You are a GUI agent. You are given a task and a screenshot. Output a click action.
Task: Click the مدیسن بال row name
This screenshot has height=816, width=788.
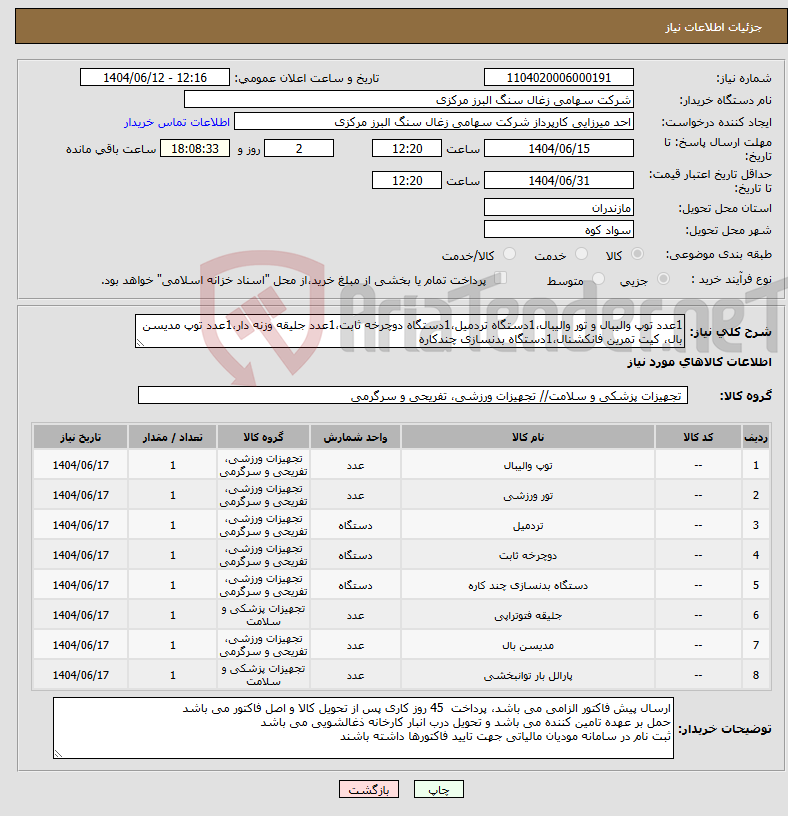[x=528, y=645]
